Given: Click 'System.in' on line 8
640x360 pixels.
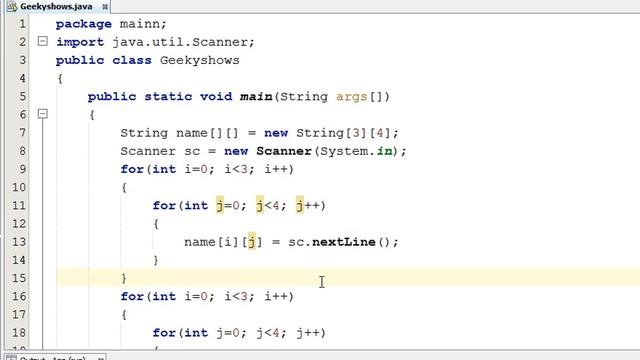Looking at the screenshot, I should point(356,151).
